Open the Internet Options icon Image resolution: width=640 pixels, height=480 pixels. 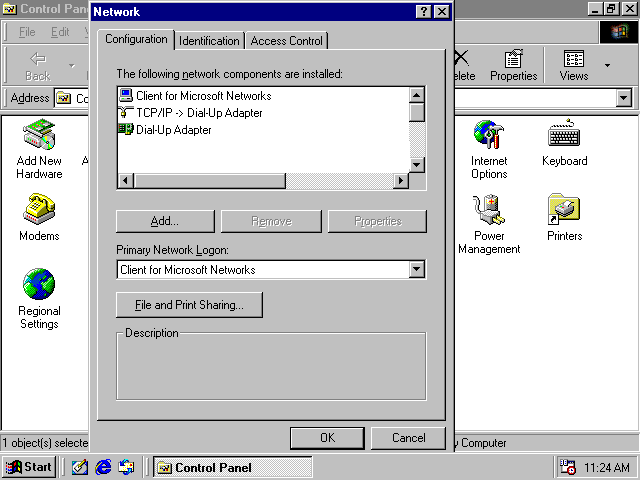tap(489, 149)
